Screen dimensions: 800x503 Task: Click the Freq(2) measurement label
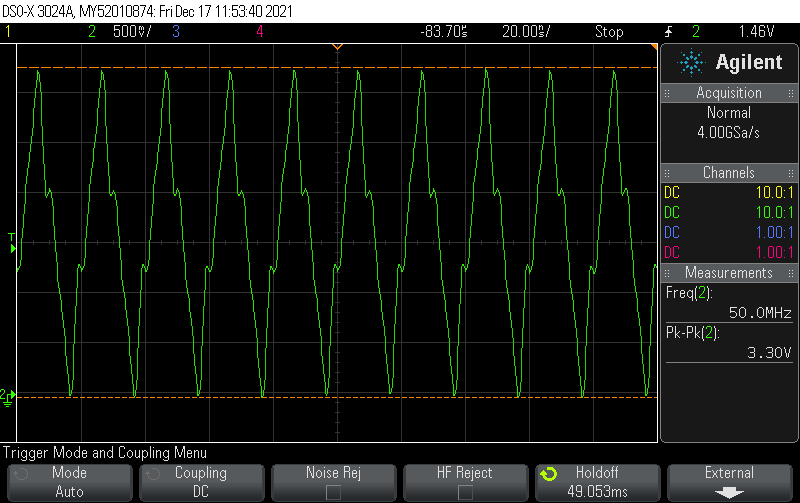click(x=689, y=293)
